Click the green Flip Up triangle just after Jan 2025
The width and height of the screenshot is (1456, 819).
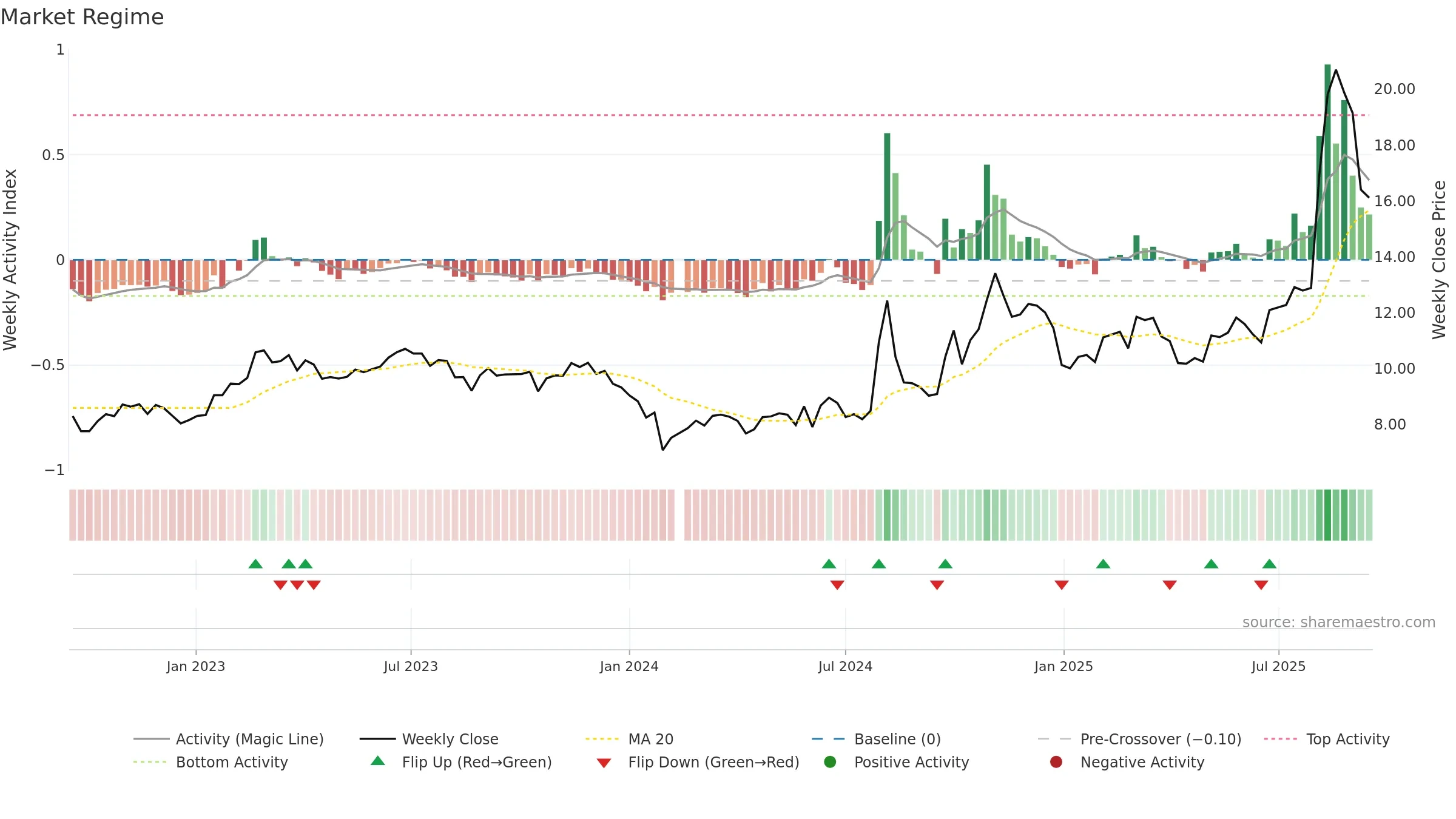click(1104, 564)
